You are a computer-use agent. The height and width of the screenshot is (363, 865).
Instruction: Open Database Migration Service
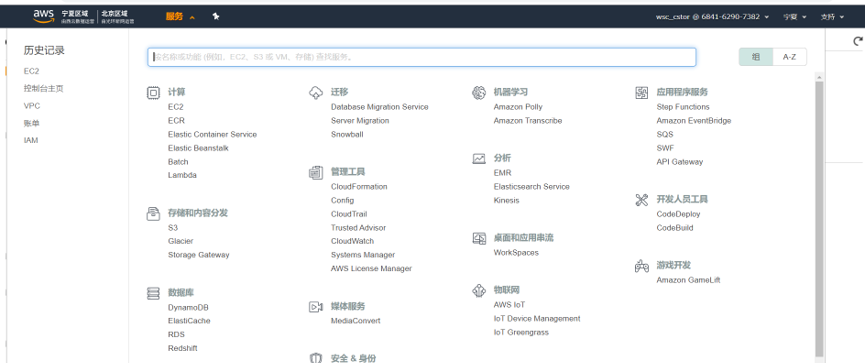[x=380, y=107]
